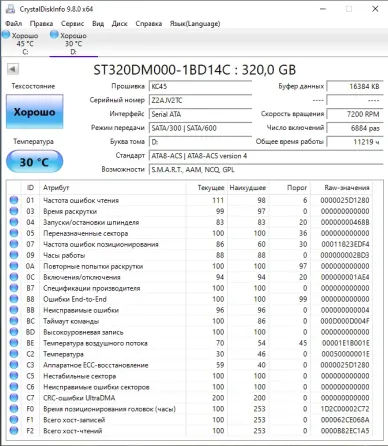
Task: Click status icon for BC Таймаут команды
Action: click(x=14, y=321)
